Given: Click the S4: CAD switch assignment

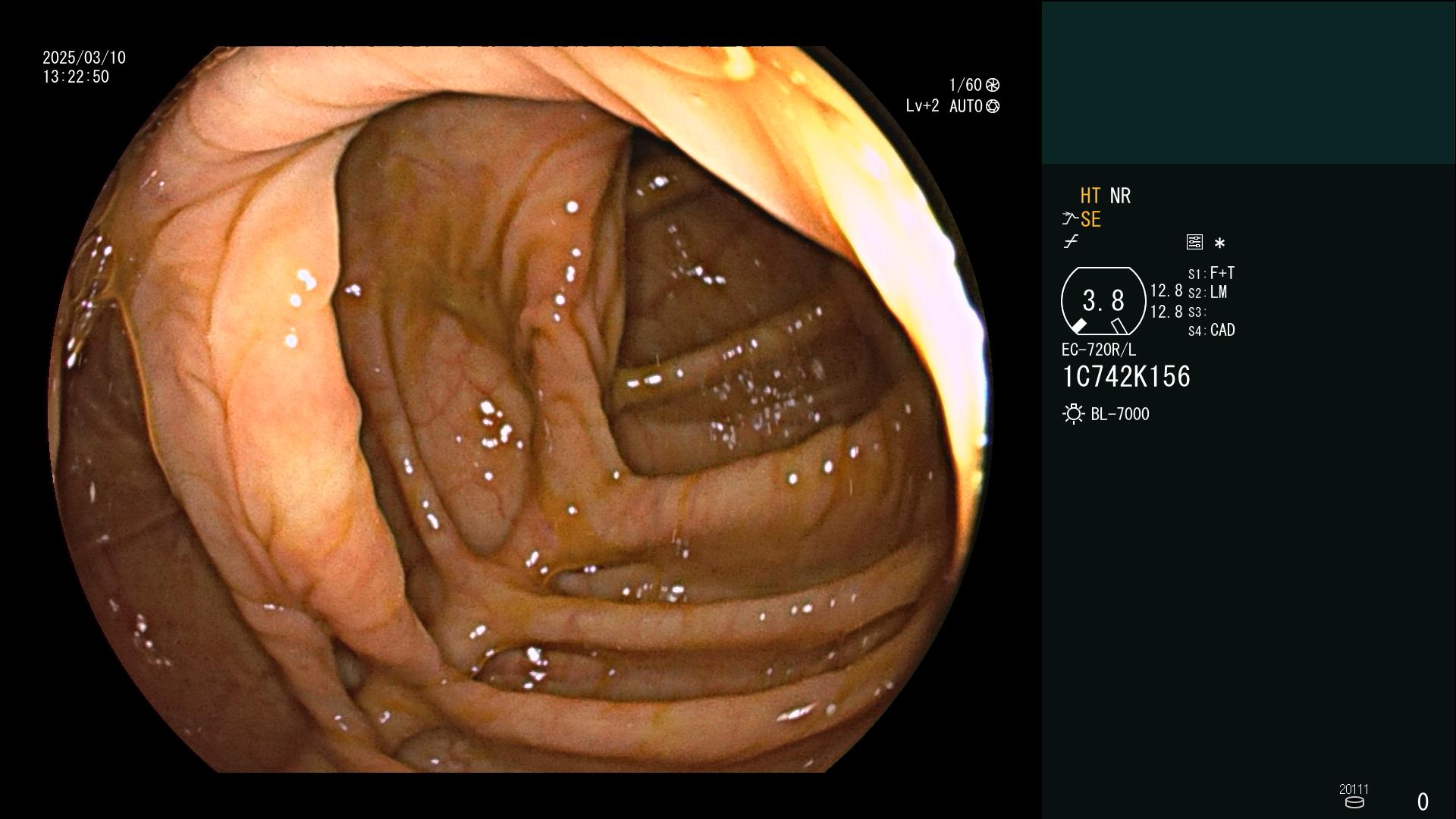Looking at the screenshot, I should [x=1212, y=331].
